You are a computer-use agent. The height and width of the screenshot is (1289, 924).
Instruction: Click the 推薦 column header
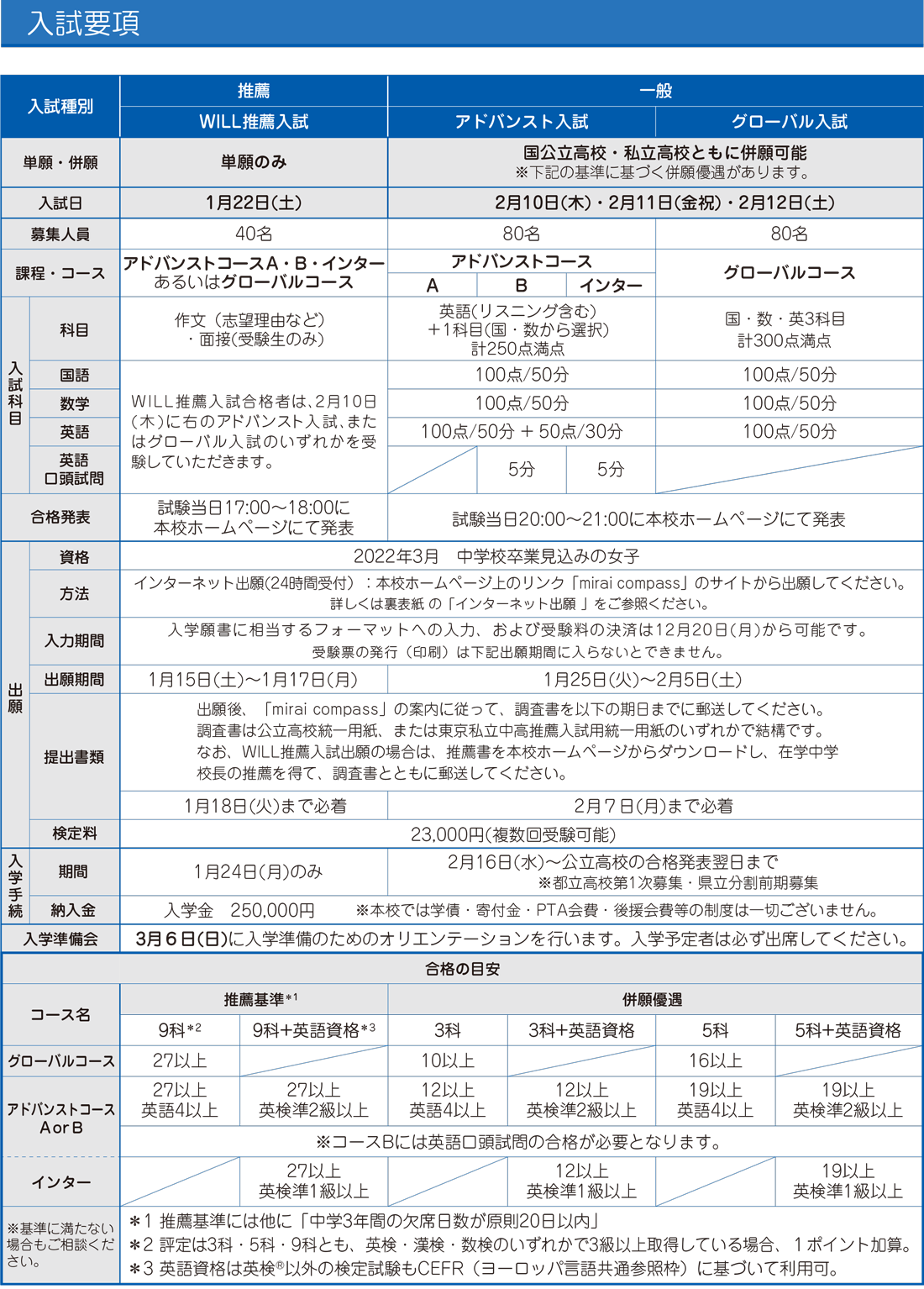coord(254,91)
